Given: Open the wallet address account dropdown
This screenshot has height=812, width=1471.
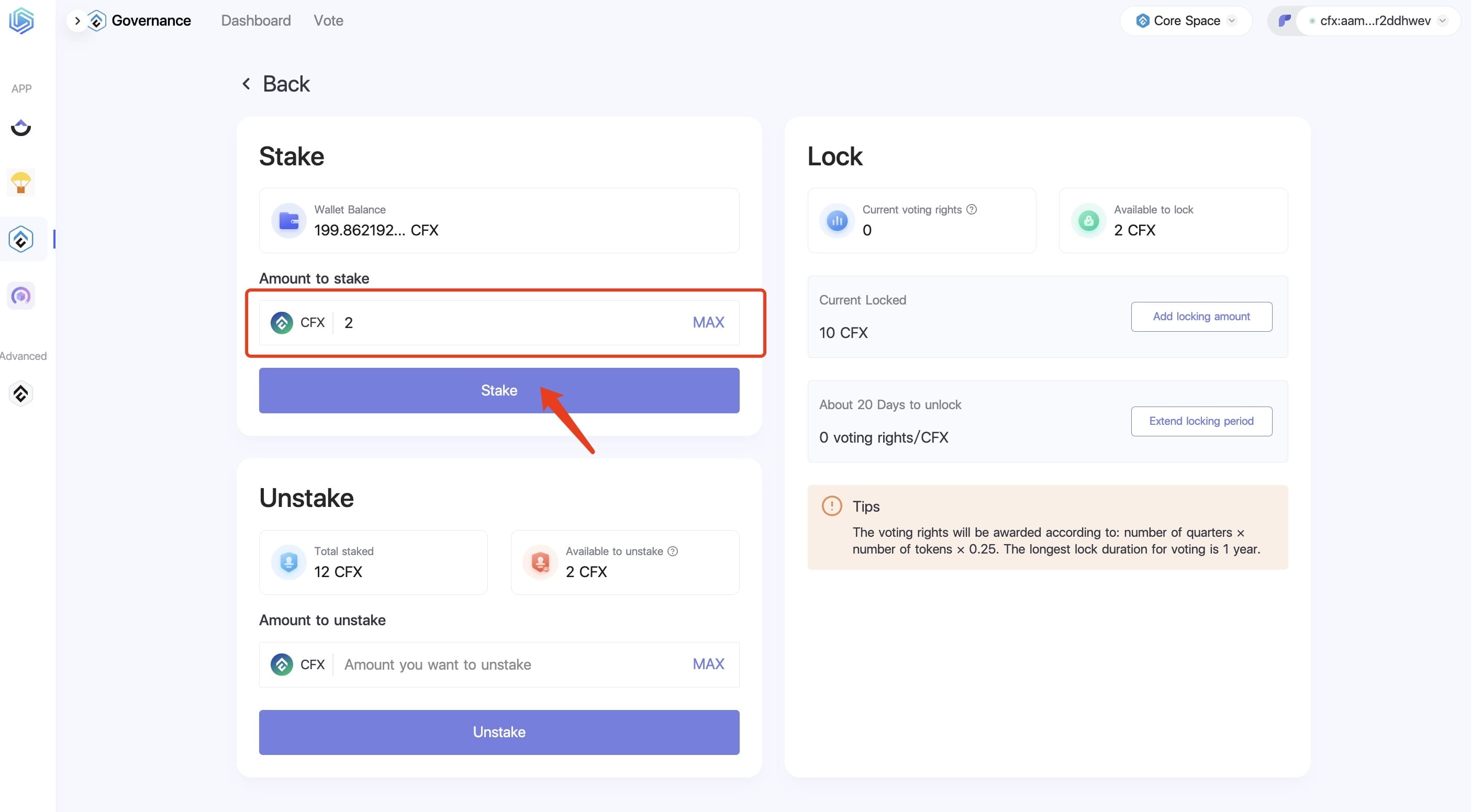Looking at the screenshot, I should [1378, 21].
